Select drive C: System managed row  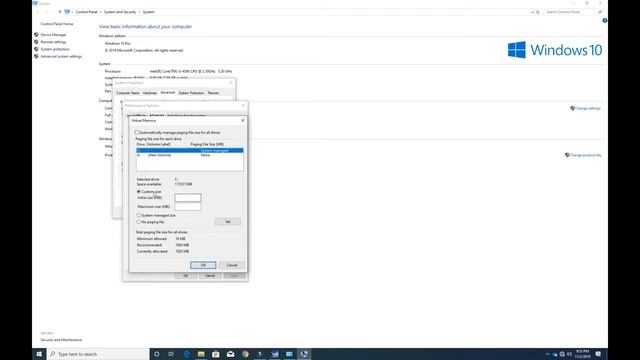point(190,151)
